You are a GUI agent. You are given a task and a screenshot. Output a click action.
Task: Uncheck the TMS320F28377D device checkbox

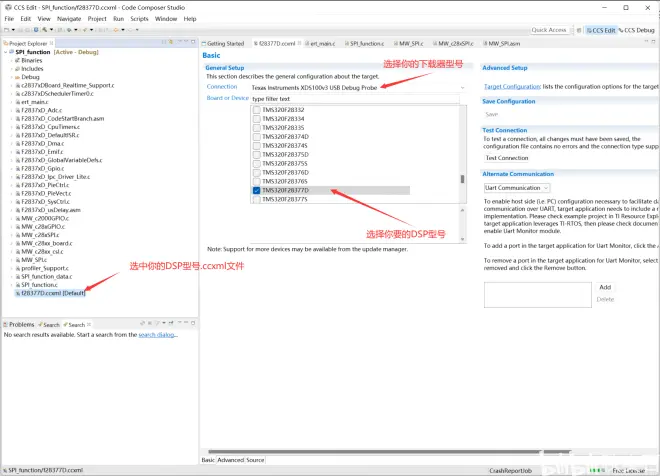256,190
